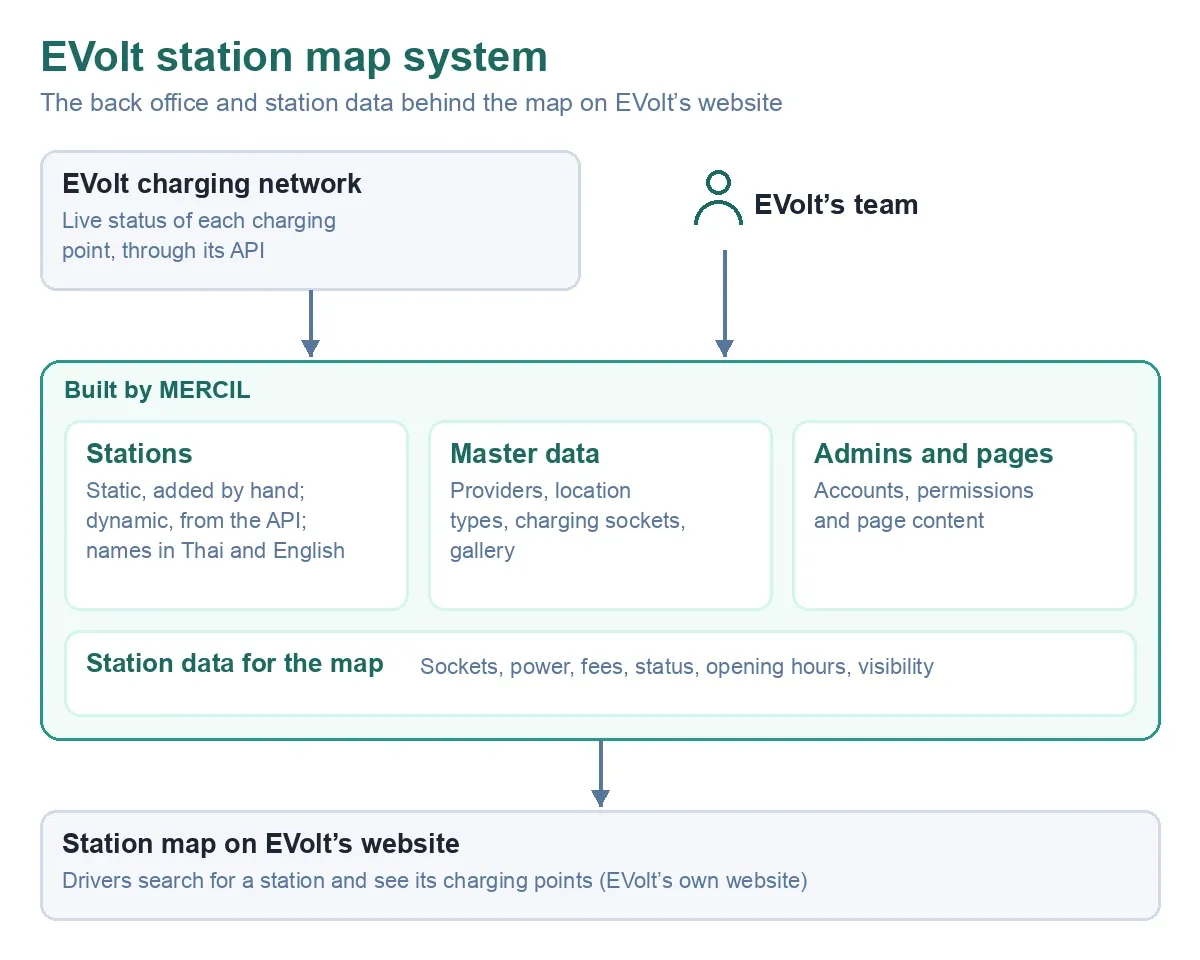Click 'Live status of each charging point' description
1200x960 pixels.
coord(199,236)
